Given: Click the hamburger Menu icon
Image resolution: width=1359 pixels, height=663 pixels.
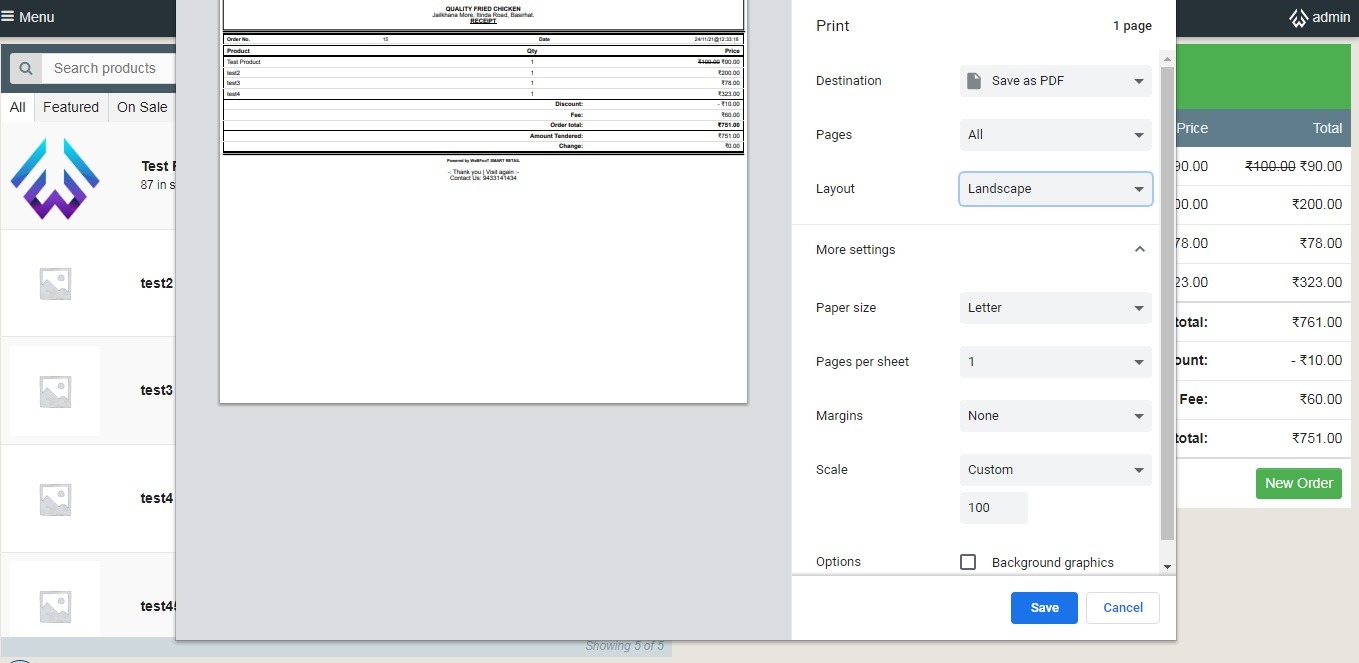Looking at the screenshot, I should (8, 17).
